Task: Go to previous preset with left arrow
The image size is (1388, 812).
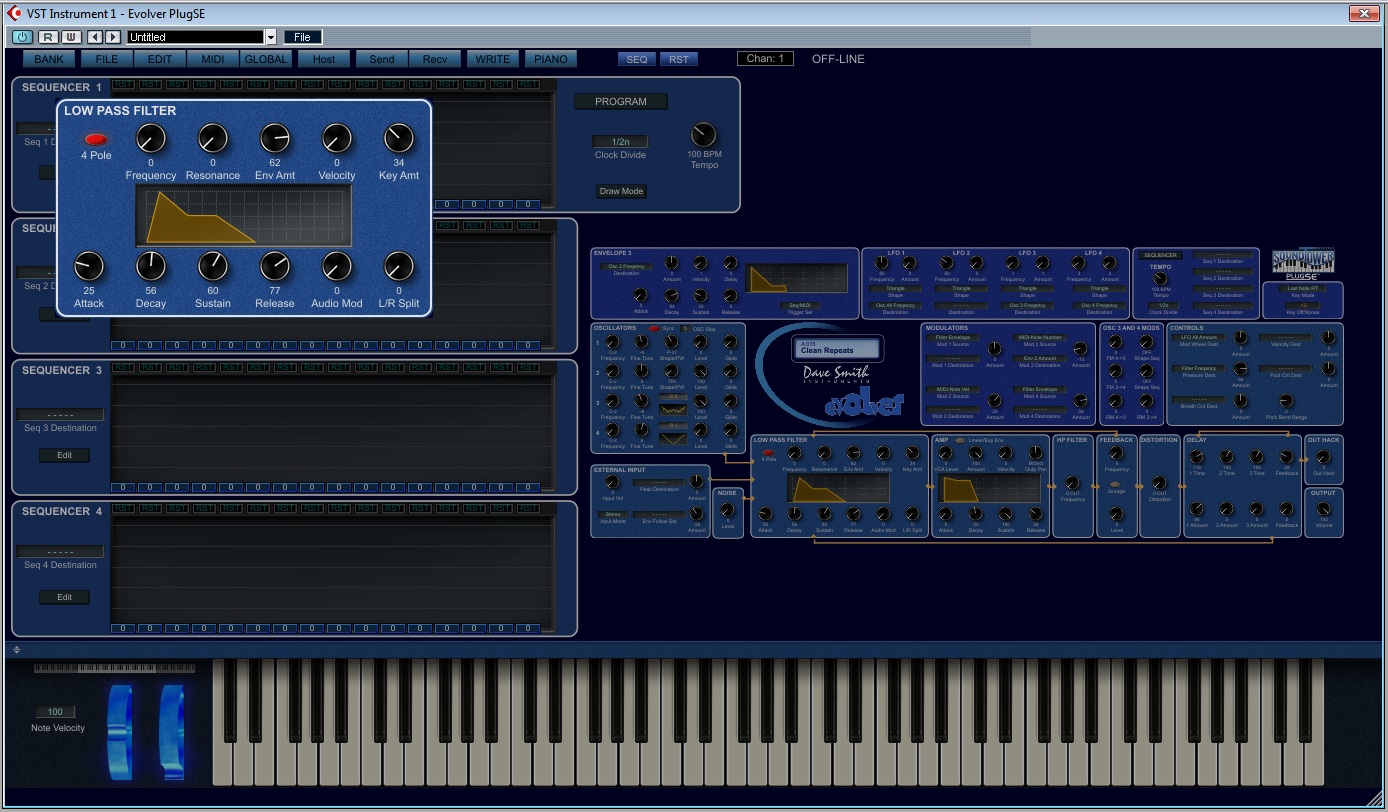Action: (93, 37)
